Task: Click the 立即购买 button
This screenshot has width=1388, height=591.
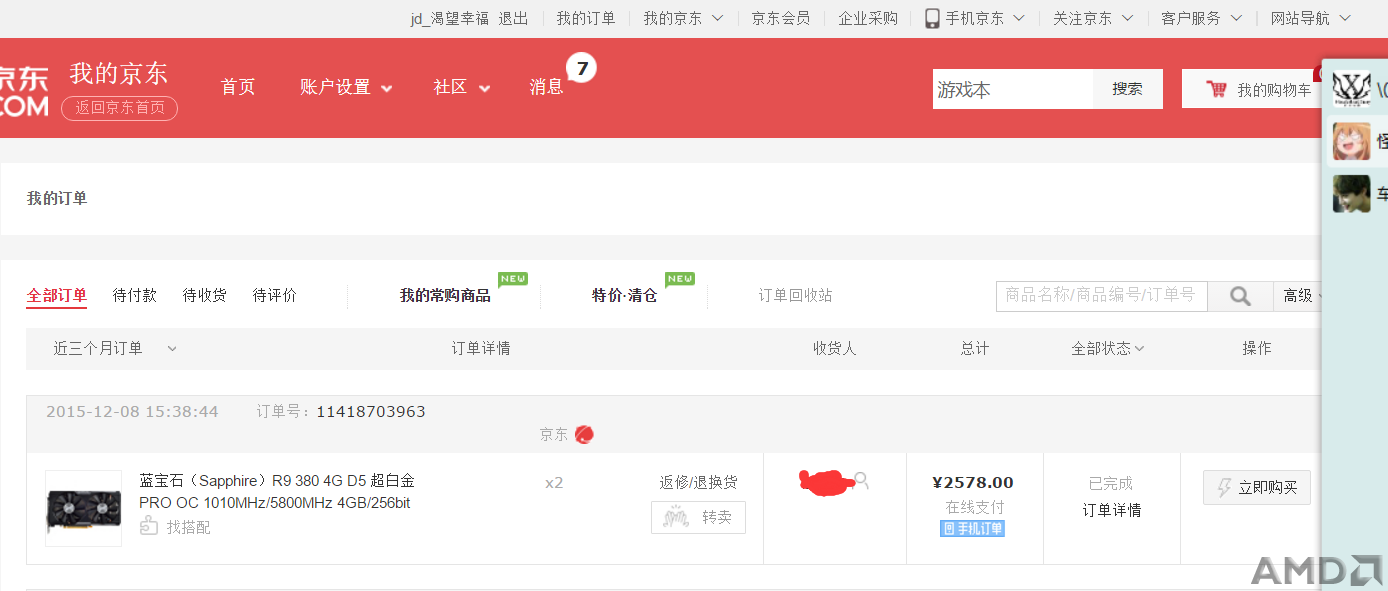Action: (1257, 488)
